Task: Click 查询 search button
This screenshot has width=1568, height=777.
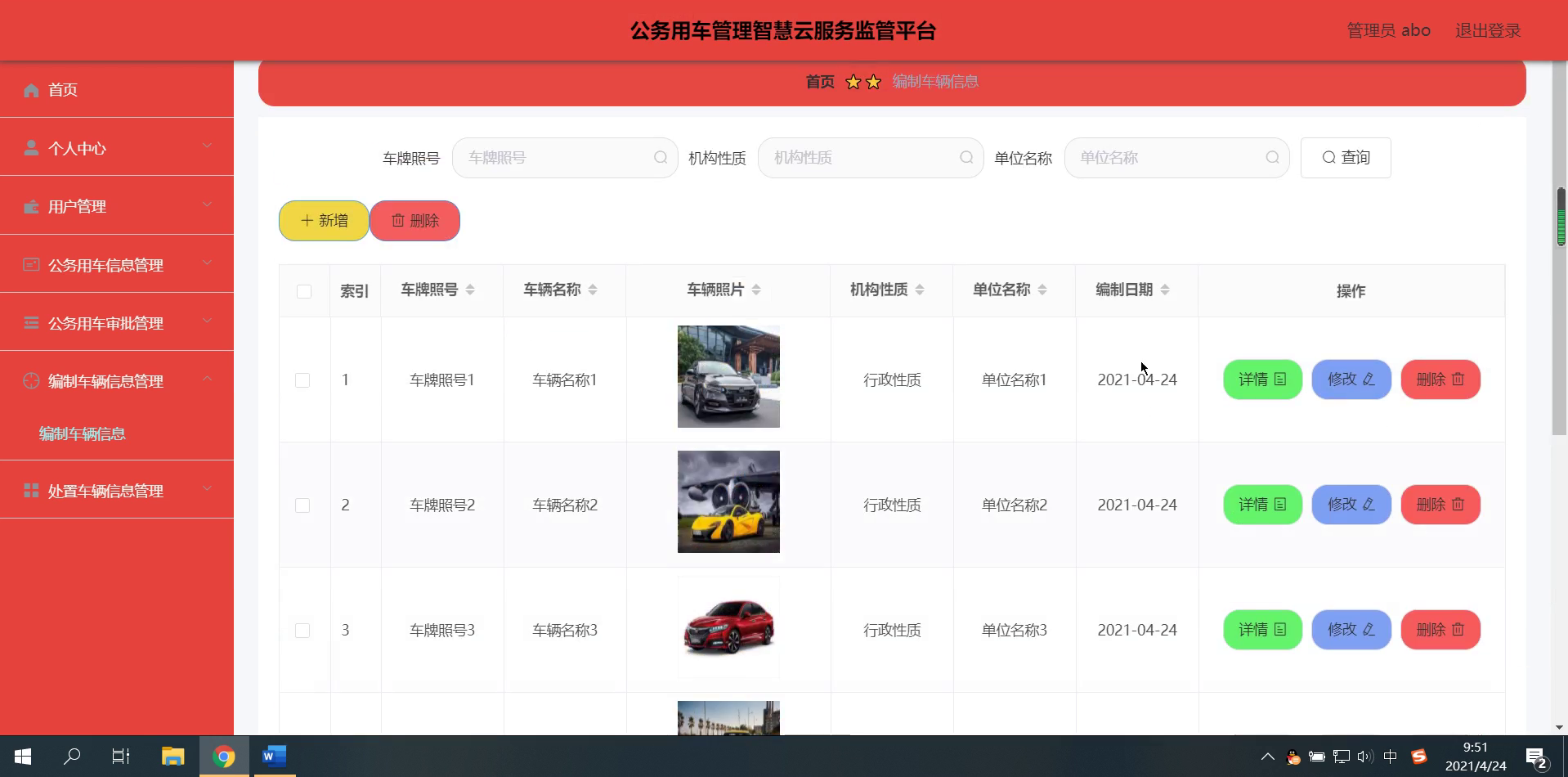Action: (1346, 158)
